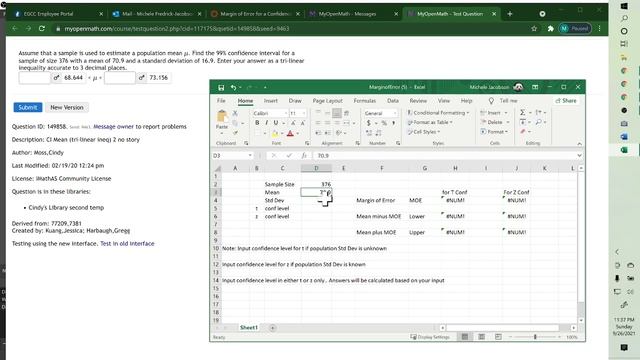Switch to the Page Layout ribbon tab
This screenshot has width=640, height=360.
(x=327, y=100)
